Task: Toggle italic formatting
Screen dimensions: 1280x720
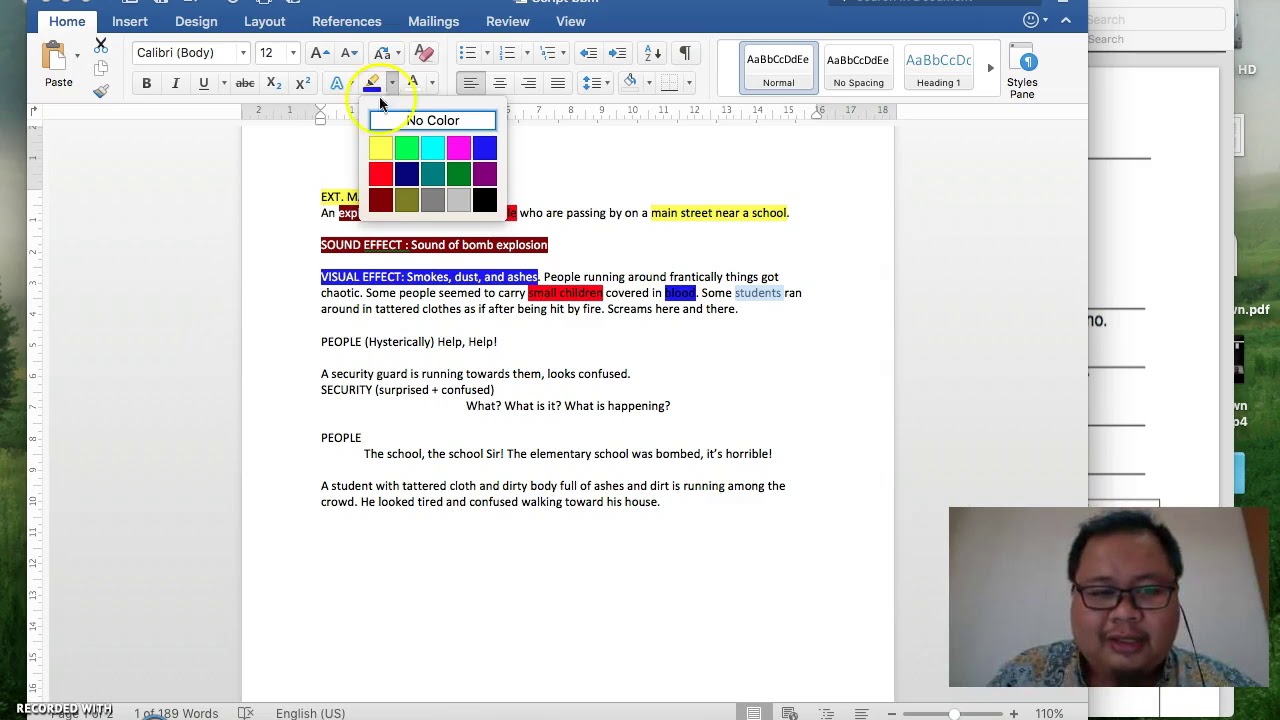Action: (x=175, y=83)
